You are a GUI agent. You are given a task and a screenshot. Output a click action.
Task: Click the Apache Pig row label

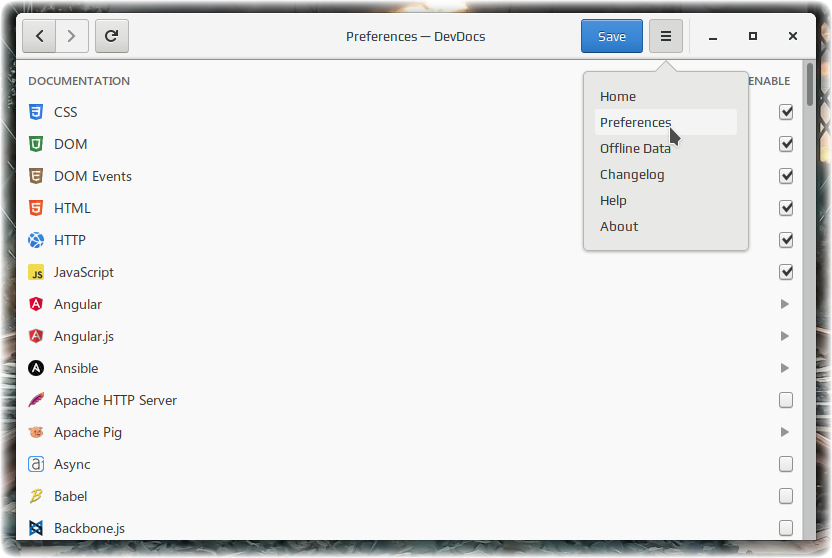(x=88, y=433)
